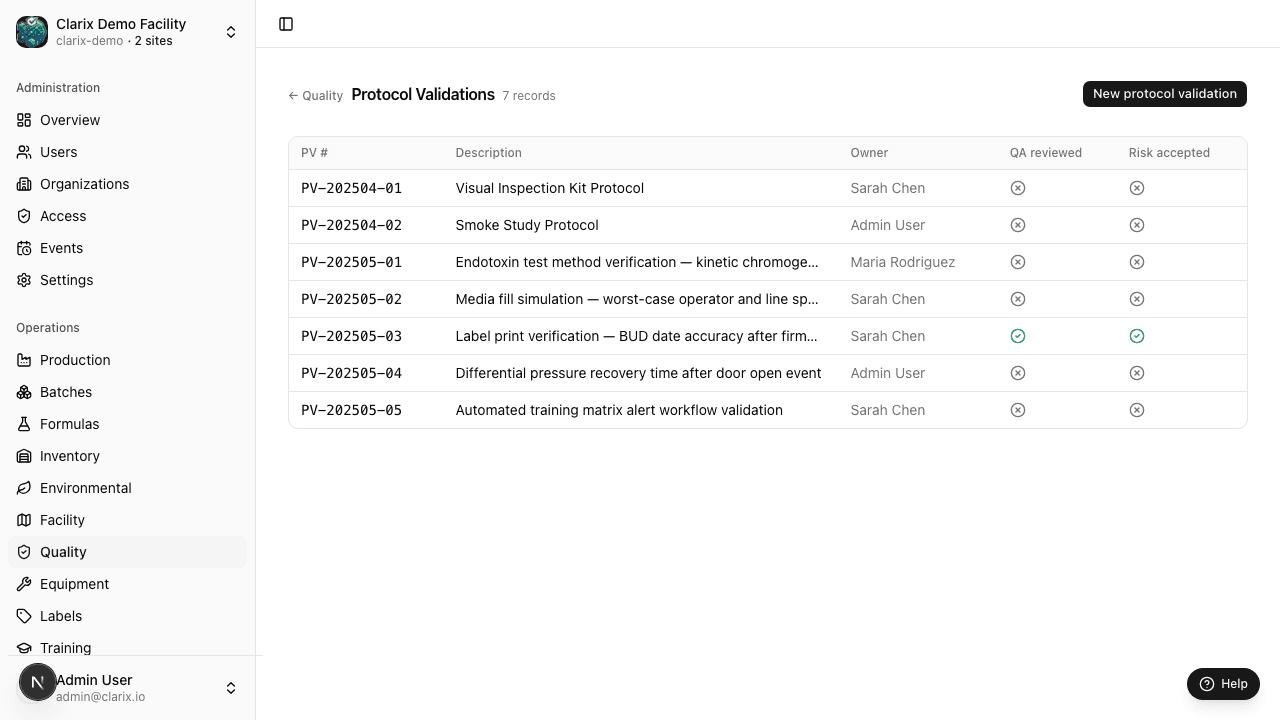The image size is (1280, 720).
Task: Click the Formulas flask icon
Action: 24,424
